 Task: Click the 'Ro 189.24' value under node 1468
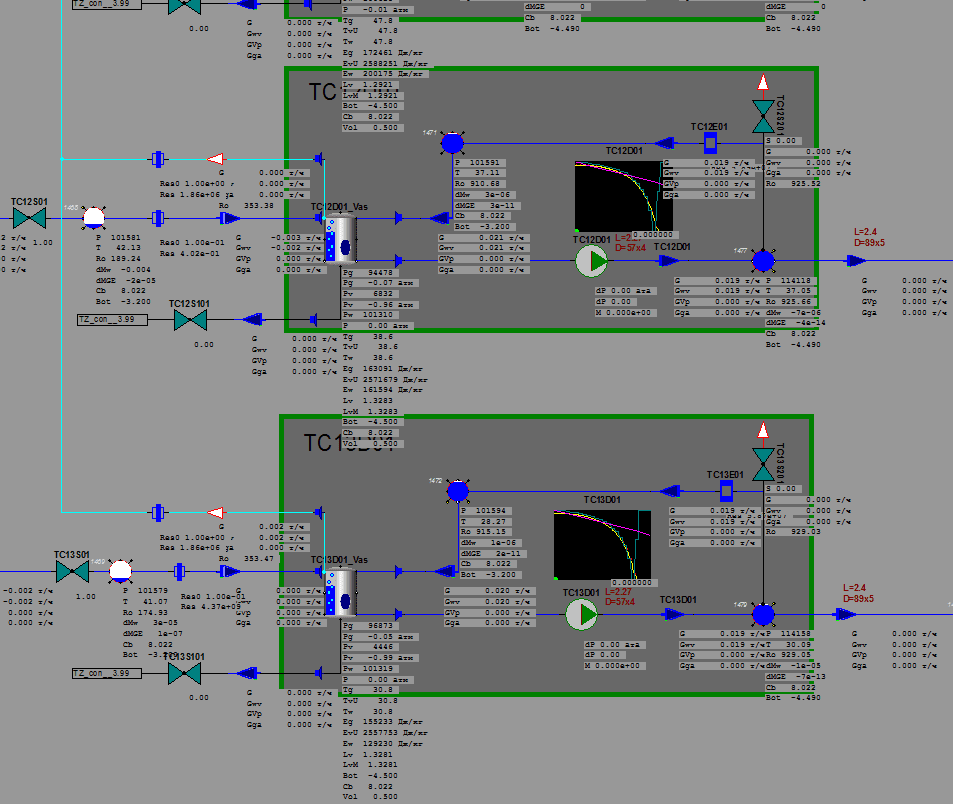tap(119, 258)
